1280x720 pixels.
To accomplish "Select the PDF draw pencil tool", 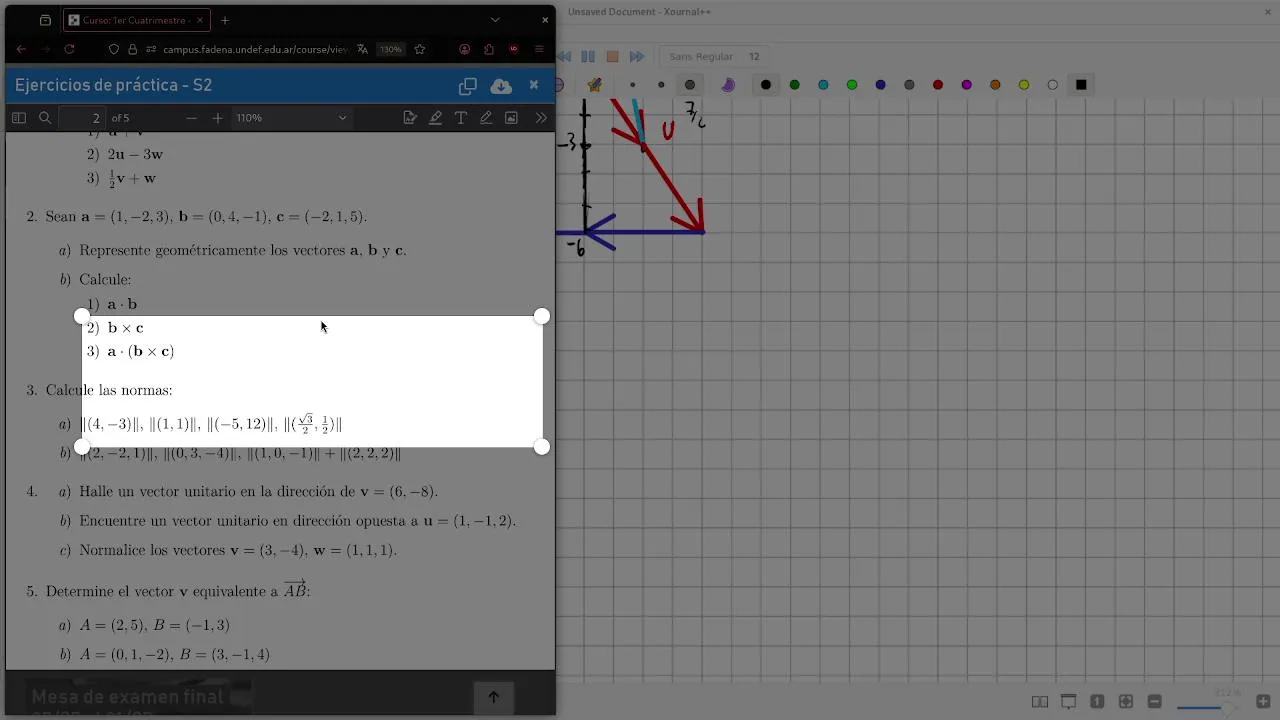I will [486, 118].
